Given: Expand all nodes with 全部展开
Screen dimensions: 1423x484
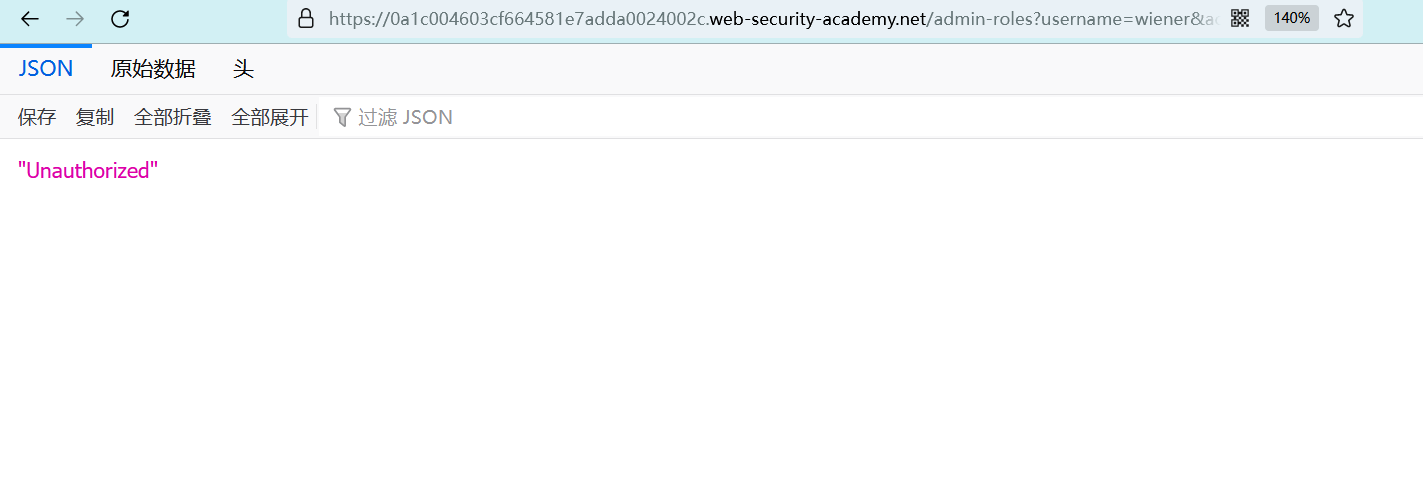Looking at the screenshot, I should pyautogui.click(x=270, y=117).
